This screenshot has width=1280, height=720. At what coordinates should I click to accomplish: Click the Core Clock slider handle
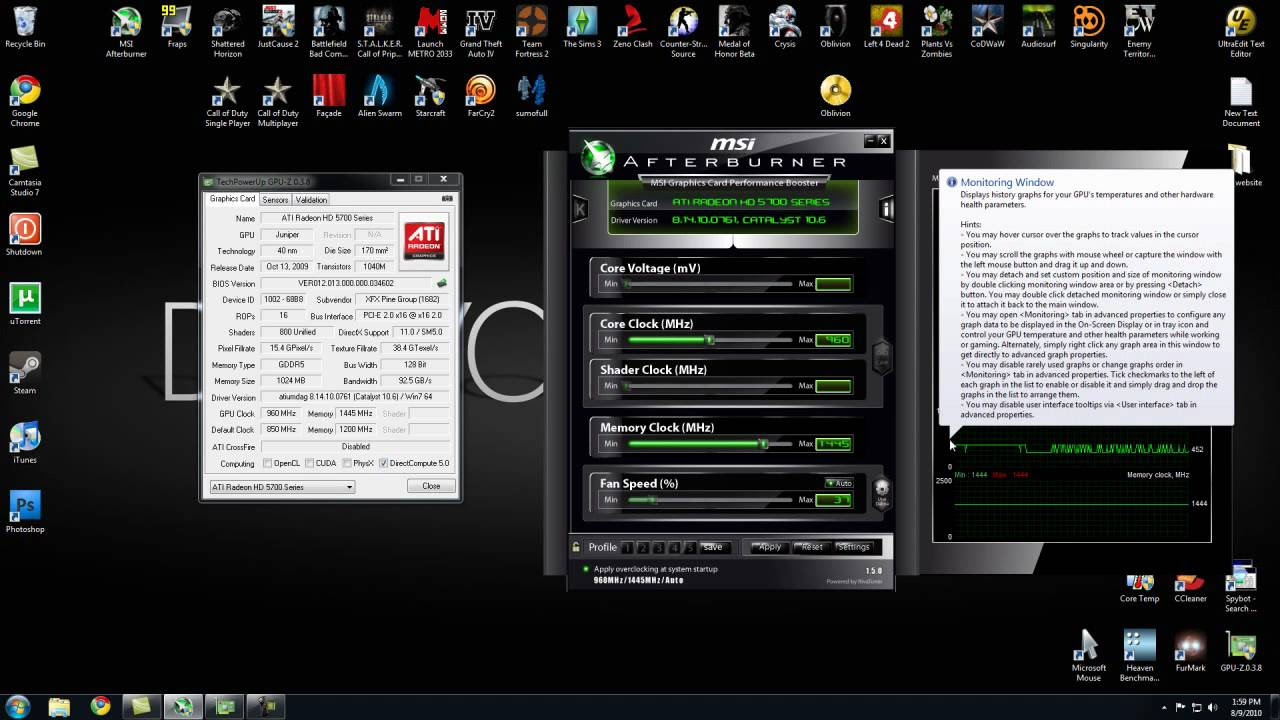[x=709, y=340]
